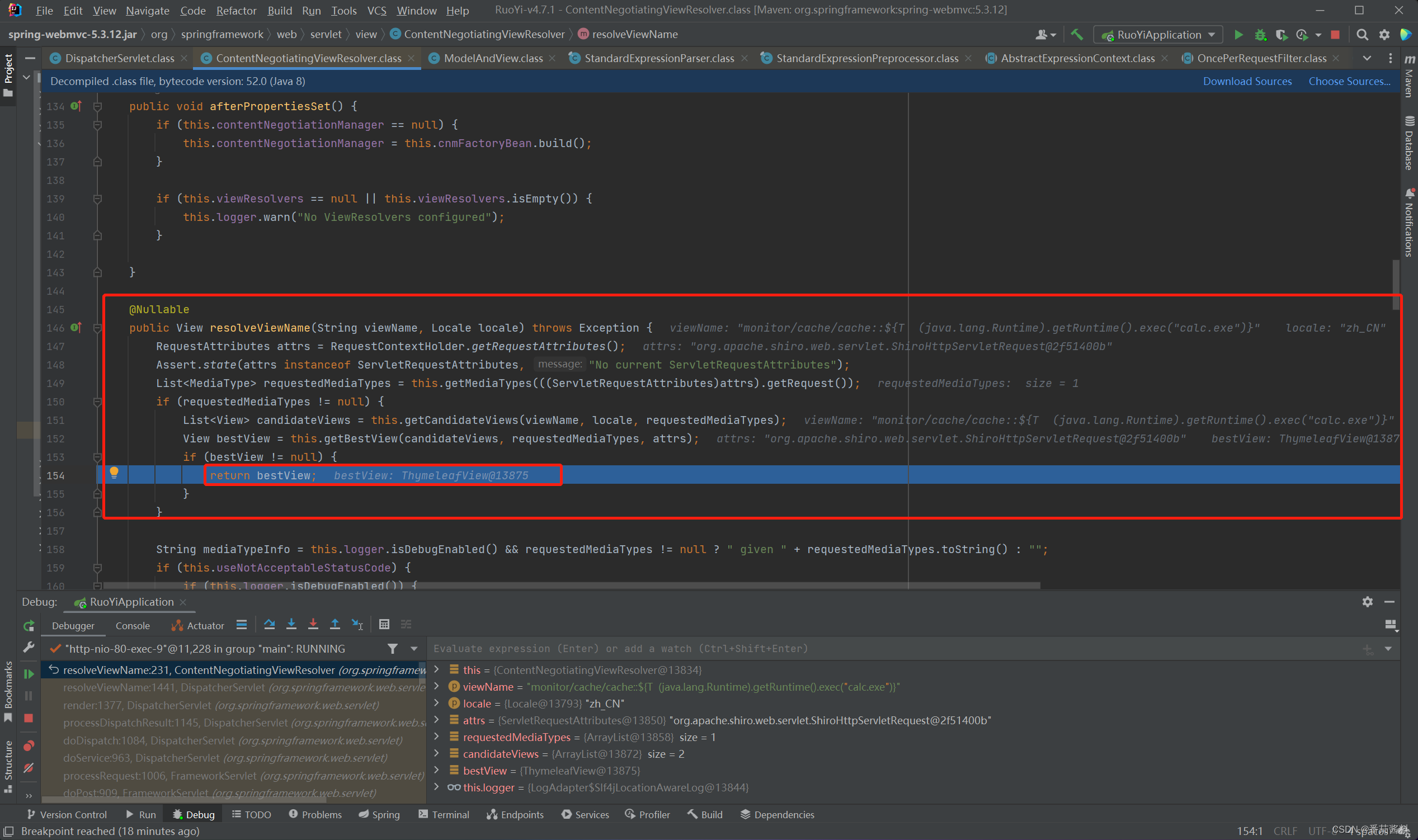Click the Step Over debug icon
This screenshot has width=1418, height=840.
pyautogui.click(x=270, y=624)
